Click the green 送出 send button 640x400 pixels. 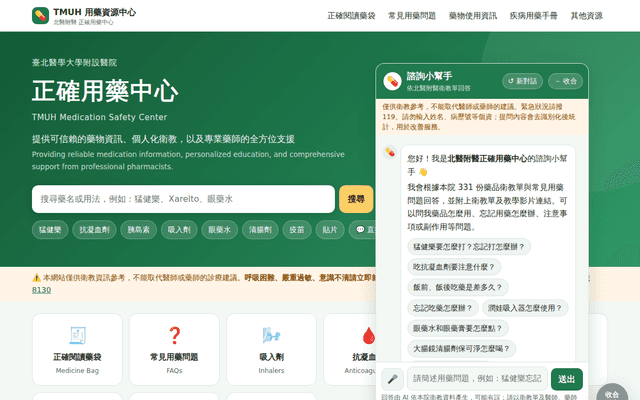point(567,379)
